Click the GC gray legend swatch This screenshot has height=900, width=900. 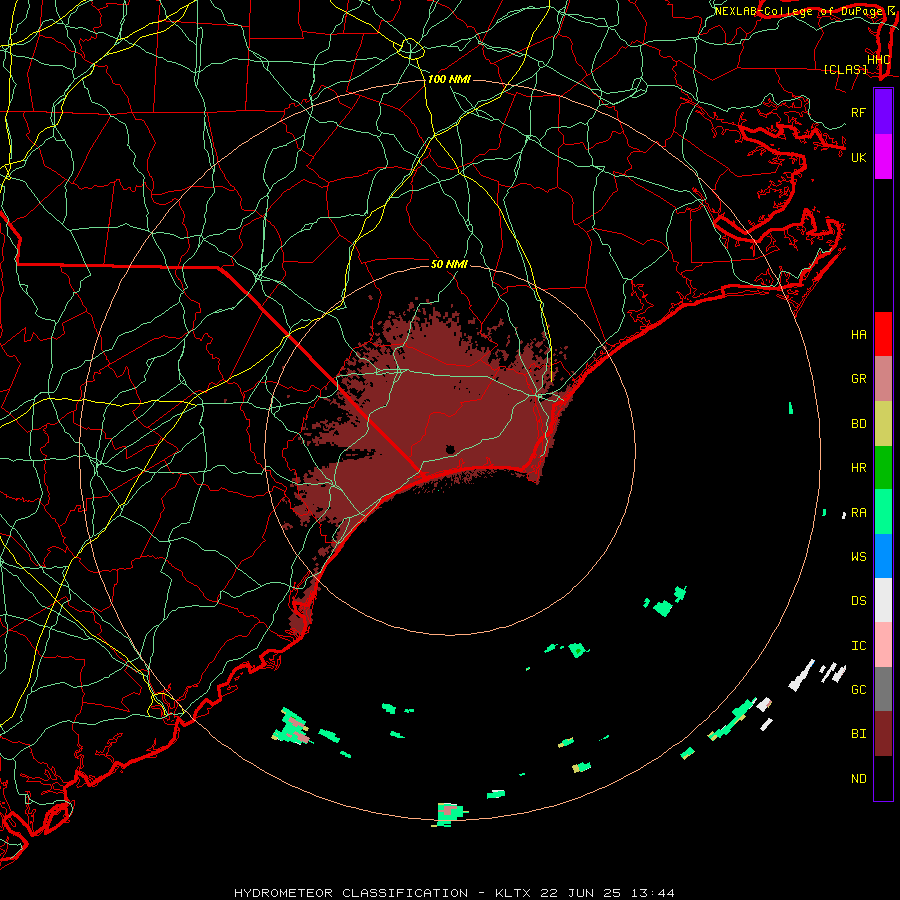883,689
